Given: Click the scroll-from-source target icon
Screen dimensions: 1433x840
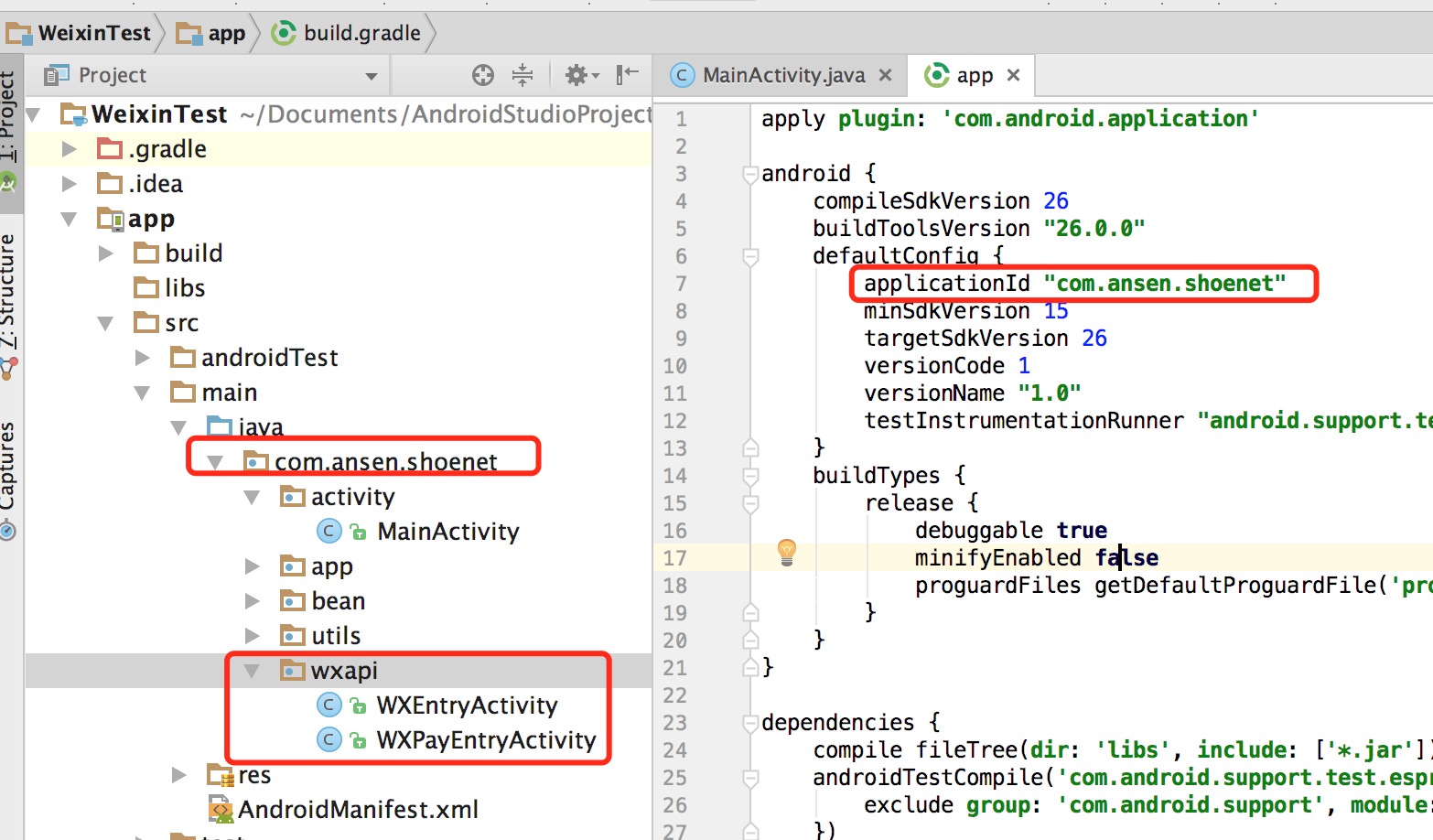Looking at the screenshot, I should (x=483, y=75).
